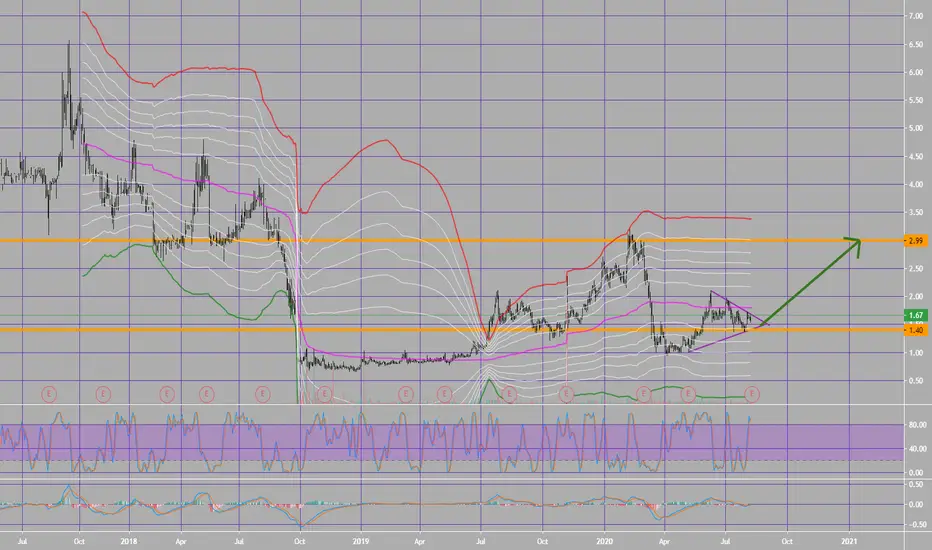932x550 pixels.
Task: Click the August 2020 earnings E marker
Action: click(x=752, y=394)
